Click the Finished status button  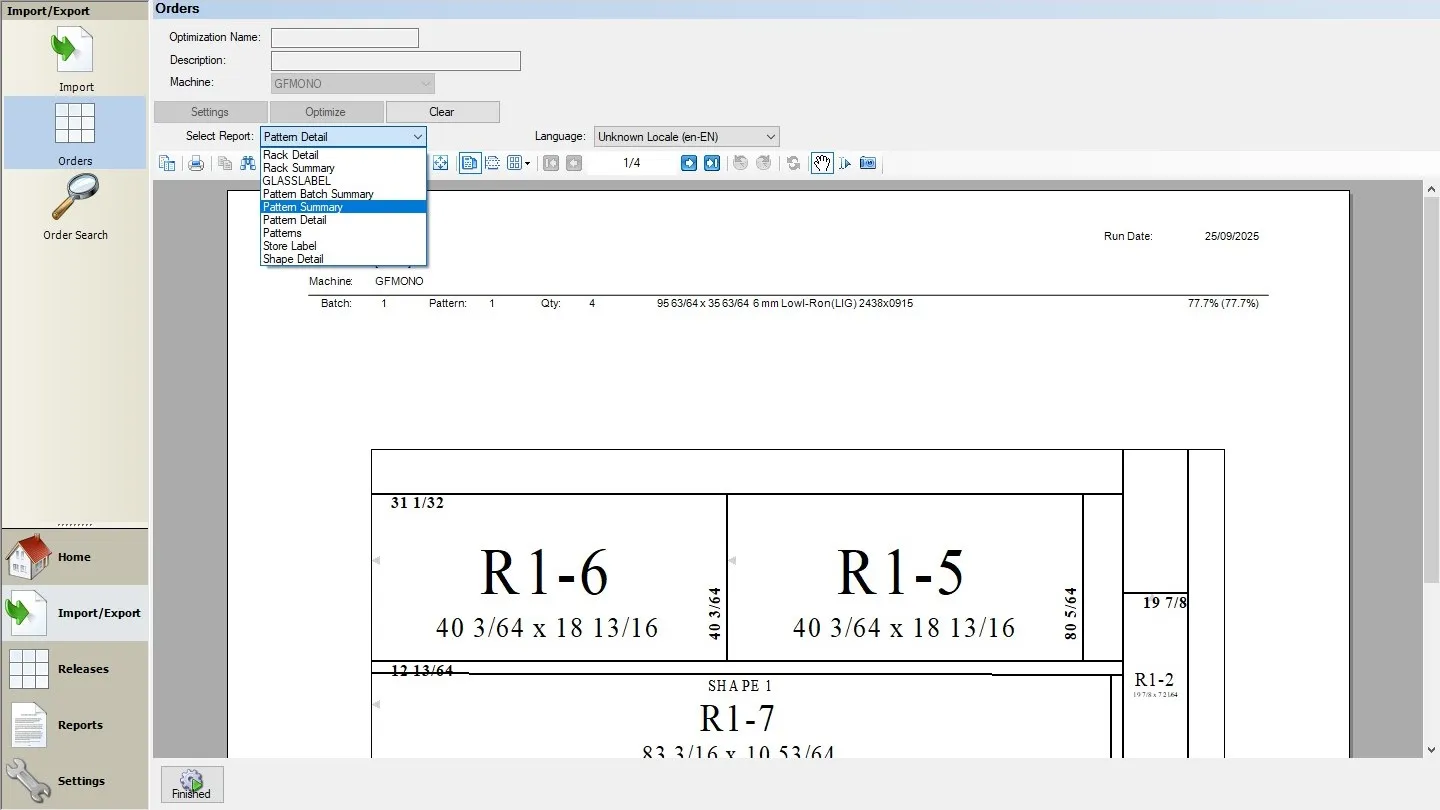[192, 784]
